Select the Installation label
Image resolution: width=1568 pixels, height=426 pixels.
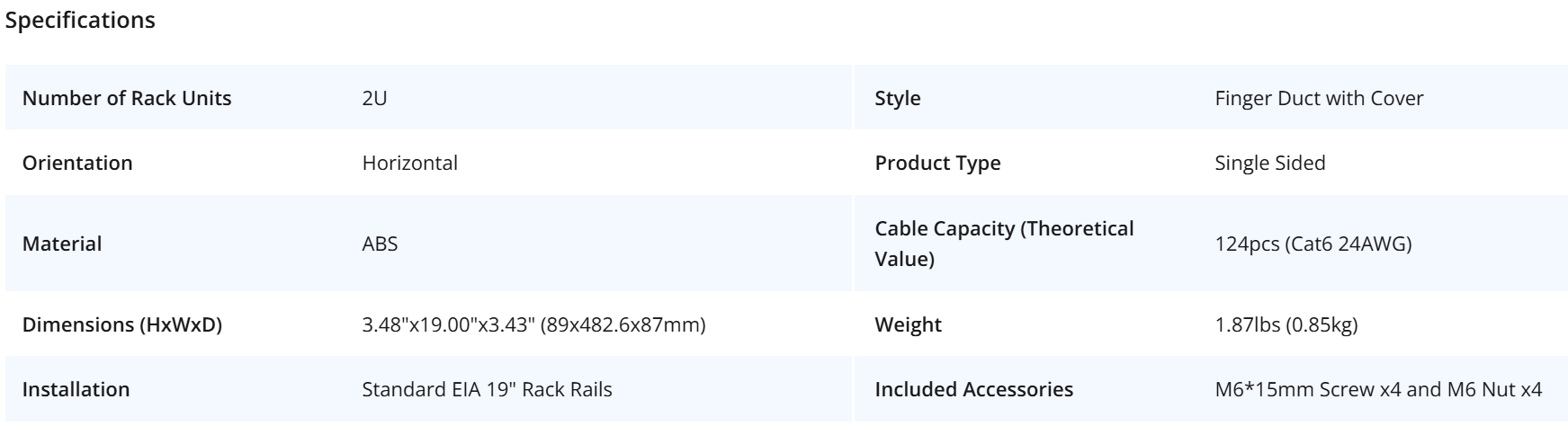coord(76,389)
